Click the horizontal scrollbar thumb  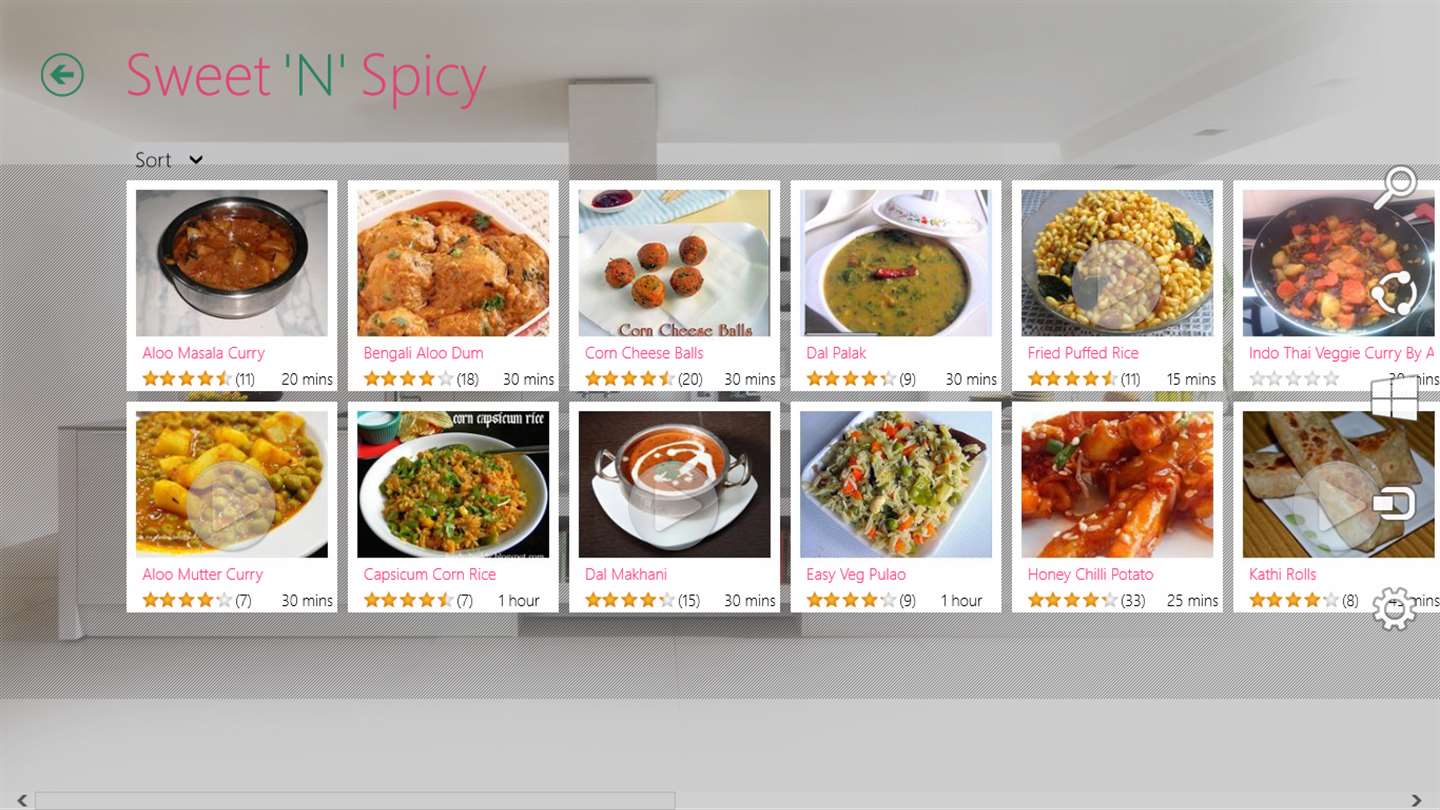pyautogui.click(x=355, y=800)
